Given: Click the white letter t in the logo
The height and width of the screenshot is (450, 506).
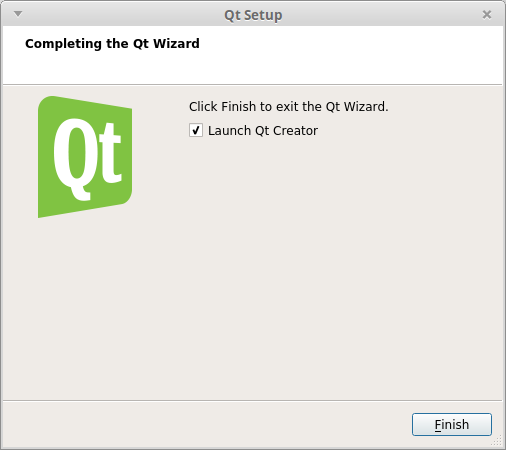Looking at the screenshot, I should [108, 153].
